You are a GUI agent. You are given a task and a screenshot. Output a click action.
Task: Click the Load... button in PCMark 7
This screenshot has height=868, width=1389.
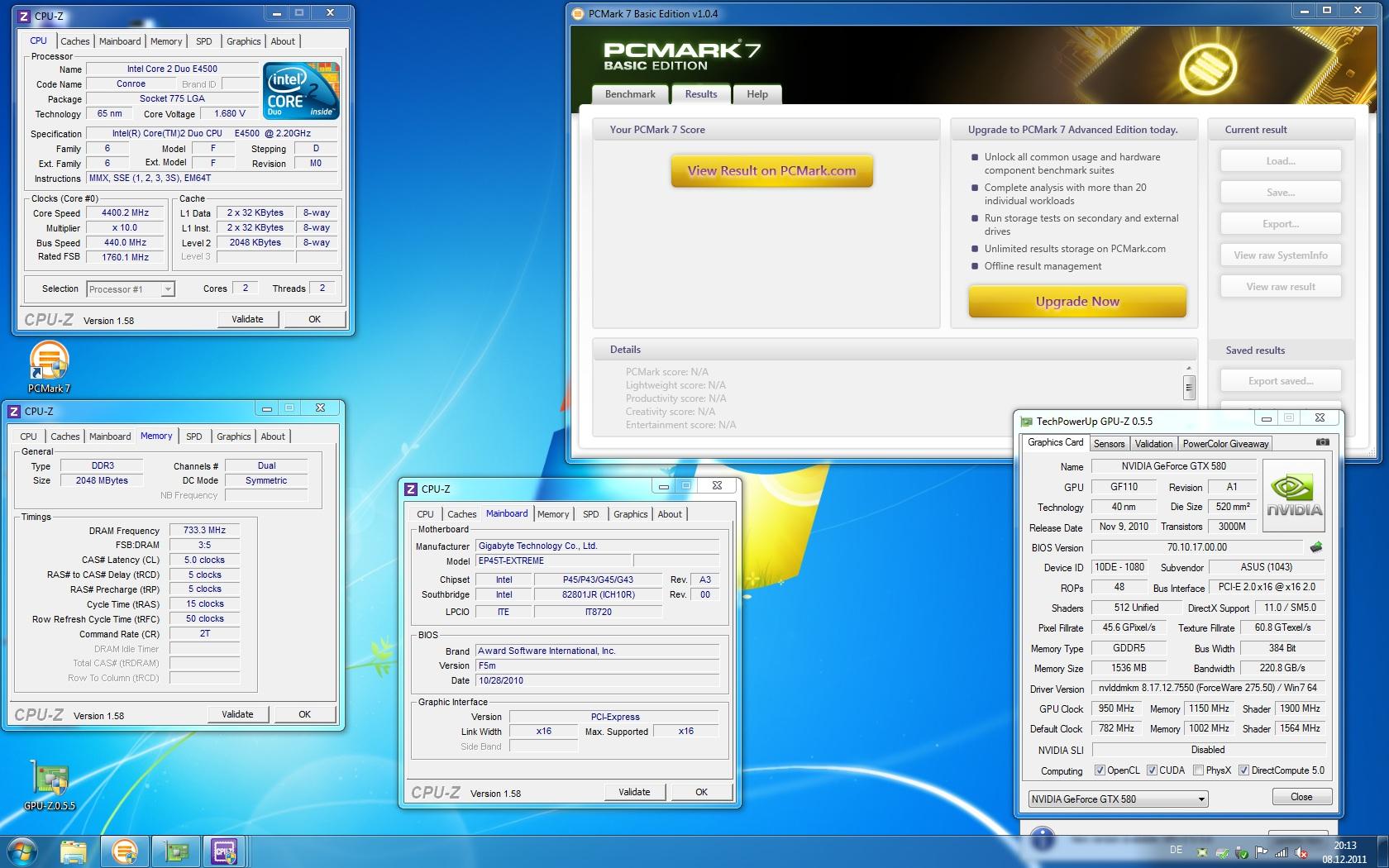click(1281, 161)
